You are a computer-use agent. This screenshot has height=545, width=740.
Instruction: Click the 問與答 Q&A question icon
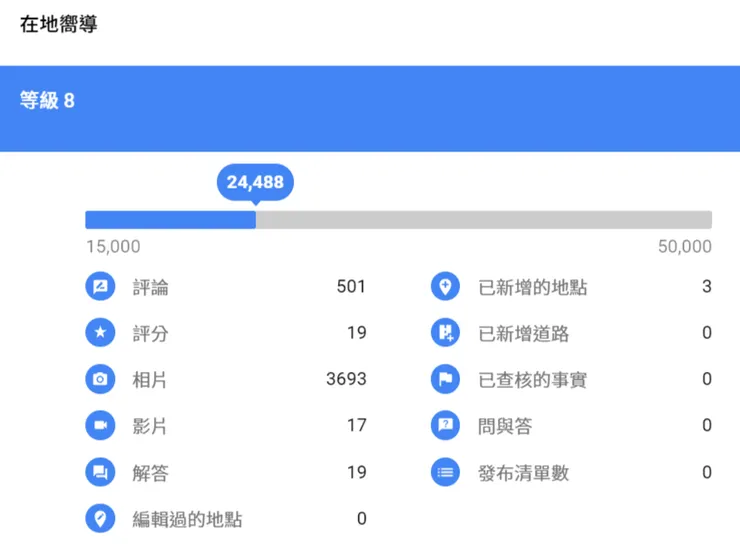point(445,425)
